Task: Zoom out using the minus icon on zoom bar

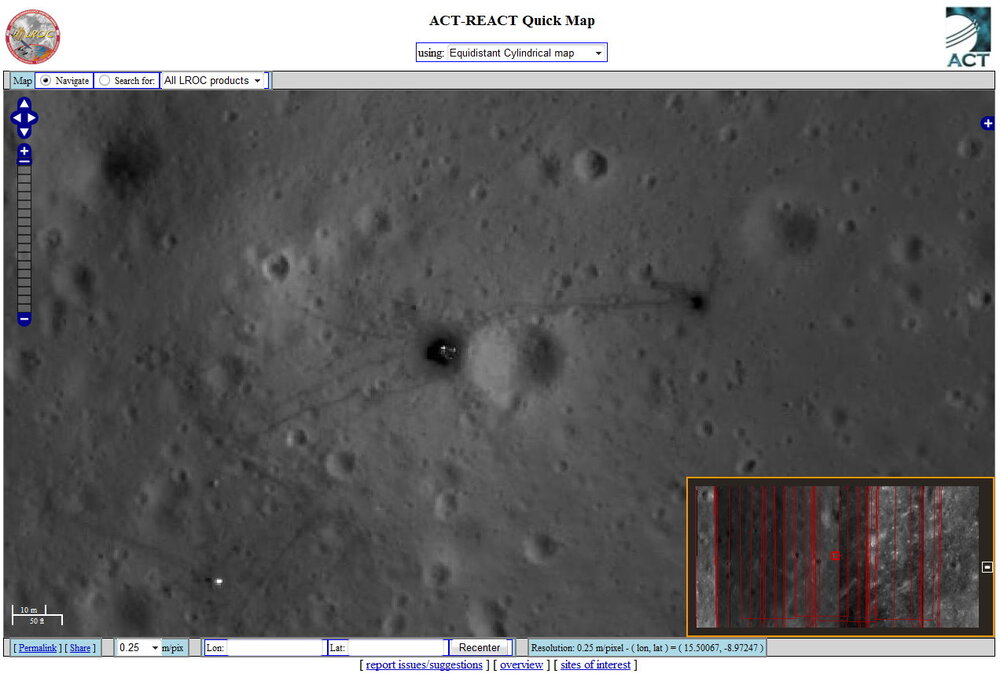Action: coord(22,318)
